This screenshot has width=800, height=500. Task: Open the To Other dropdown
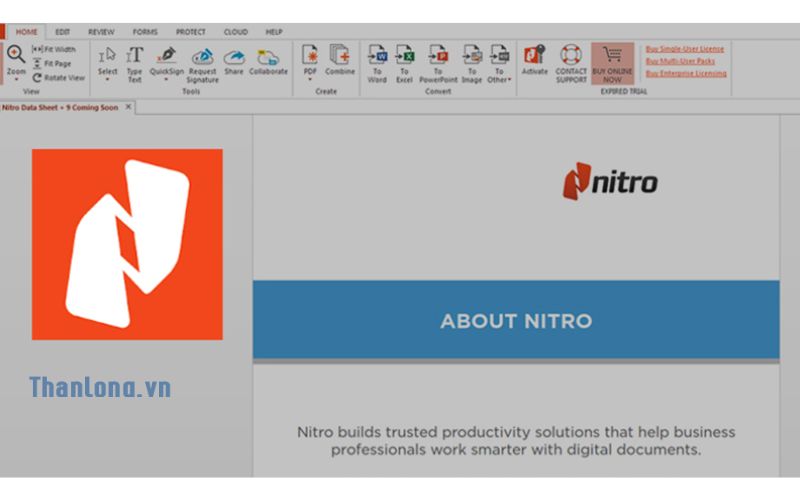point(509,80)
